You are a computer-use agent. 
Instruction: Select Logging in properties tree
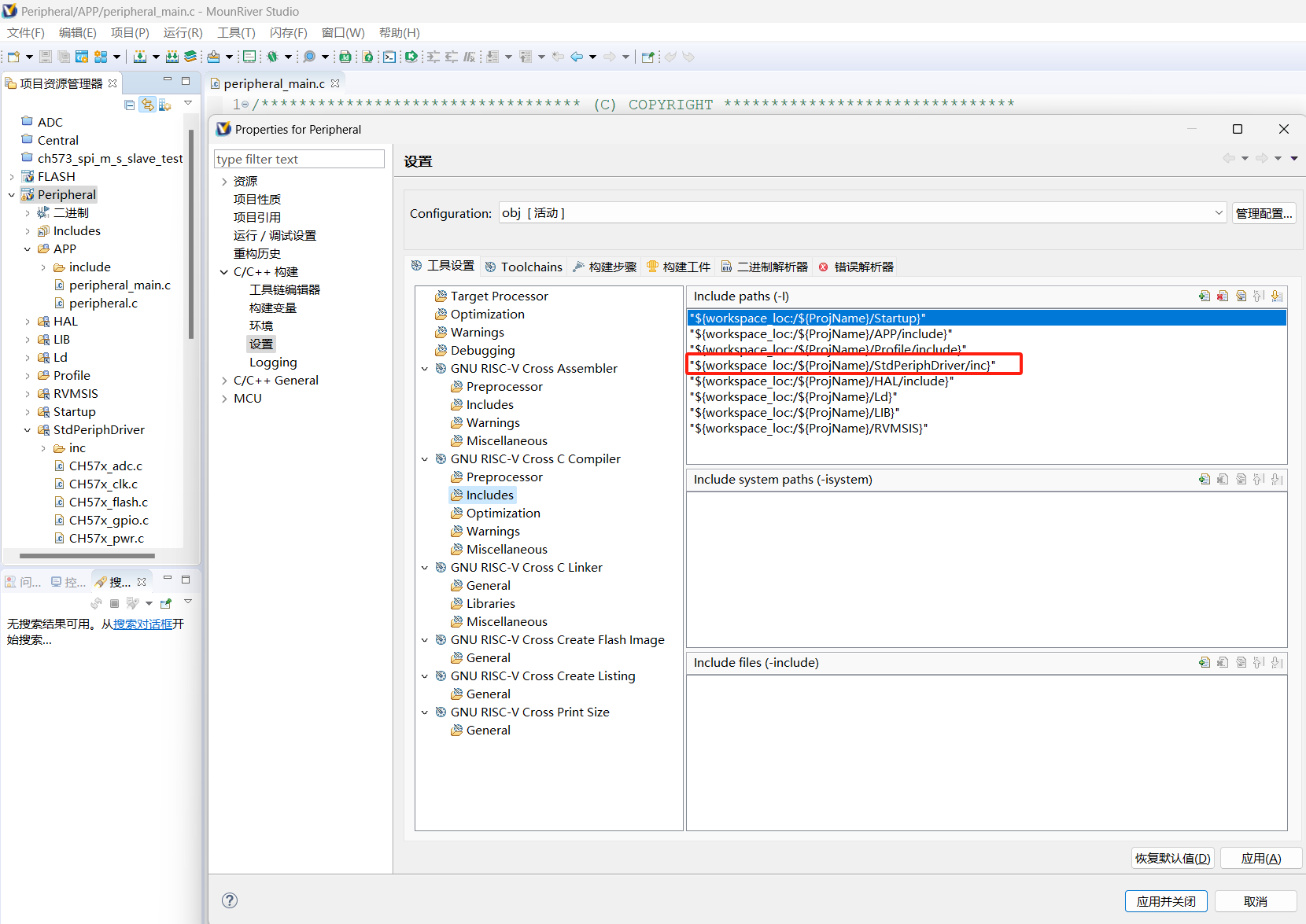click(x=273, y=363)
